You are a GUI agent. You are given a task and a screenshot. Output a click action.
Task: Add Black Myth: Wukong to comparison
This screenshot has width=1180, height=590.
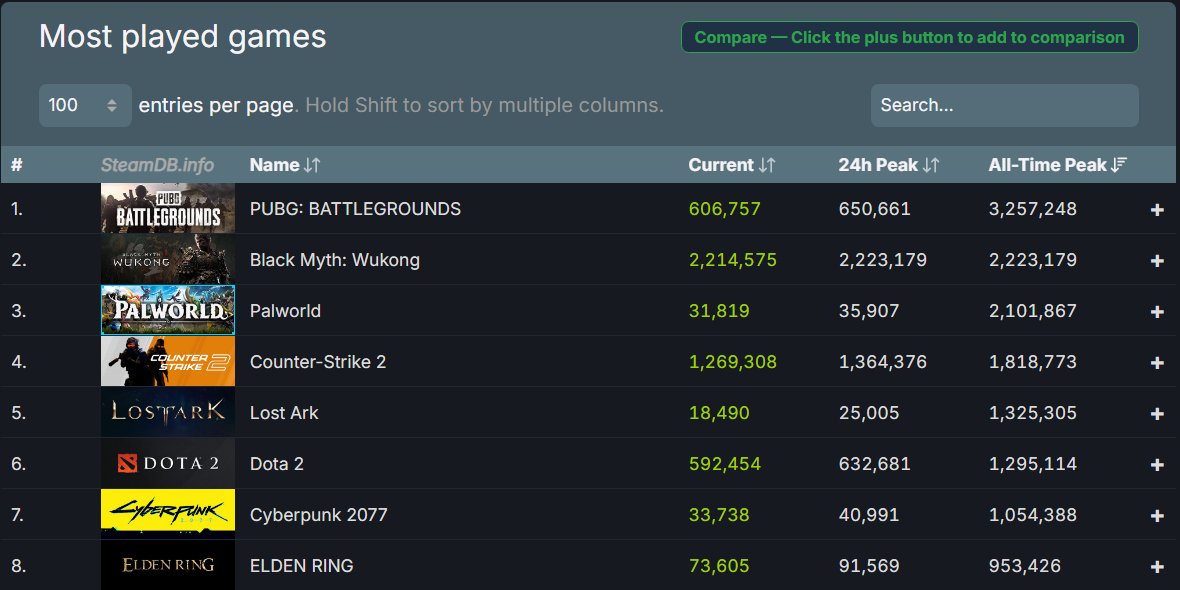(1156, 260)
